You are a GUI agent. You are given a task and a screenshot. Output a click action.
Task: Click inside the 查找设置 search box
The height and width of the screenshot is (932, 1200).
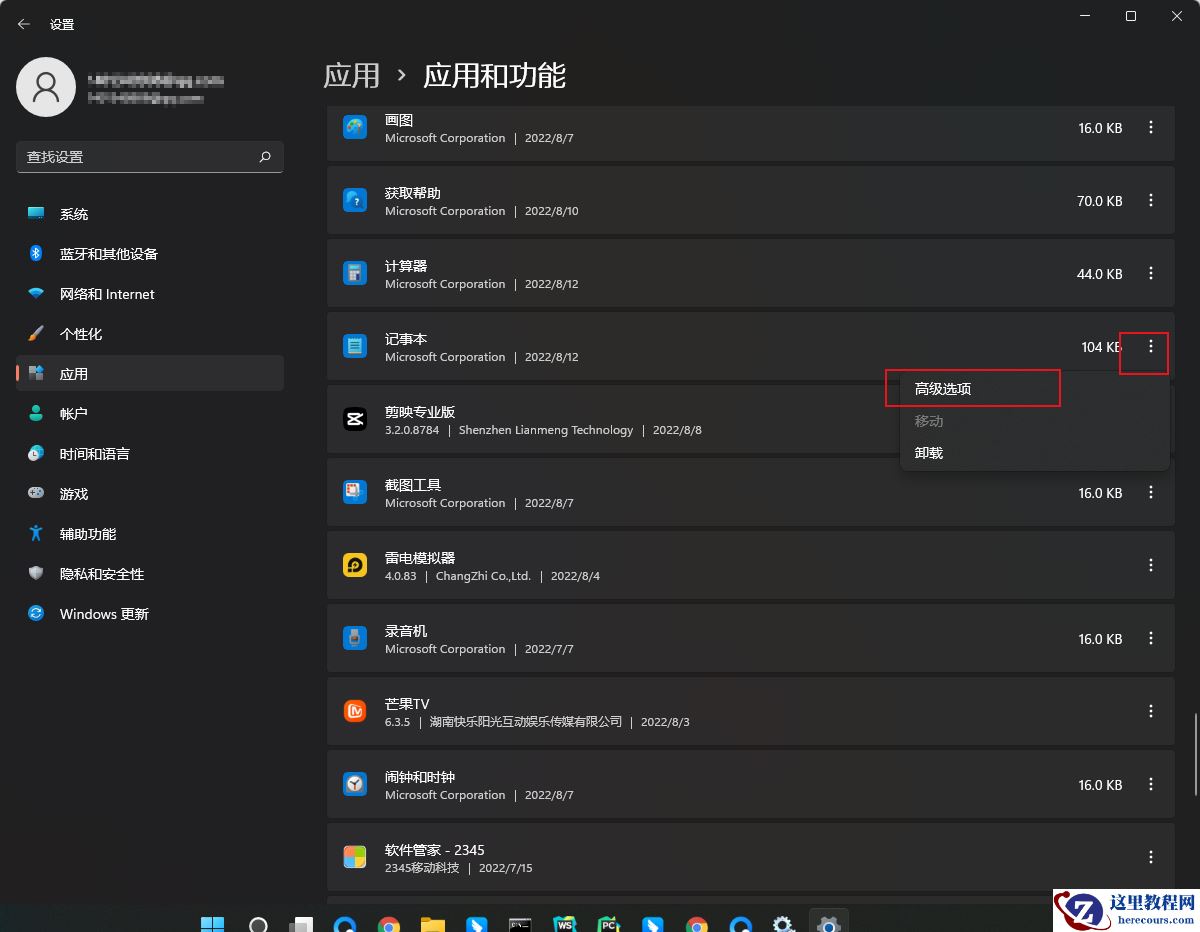[140, 156]
